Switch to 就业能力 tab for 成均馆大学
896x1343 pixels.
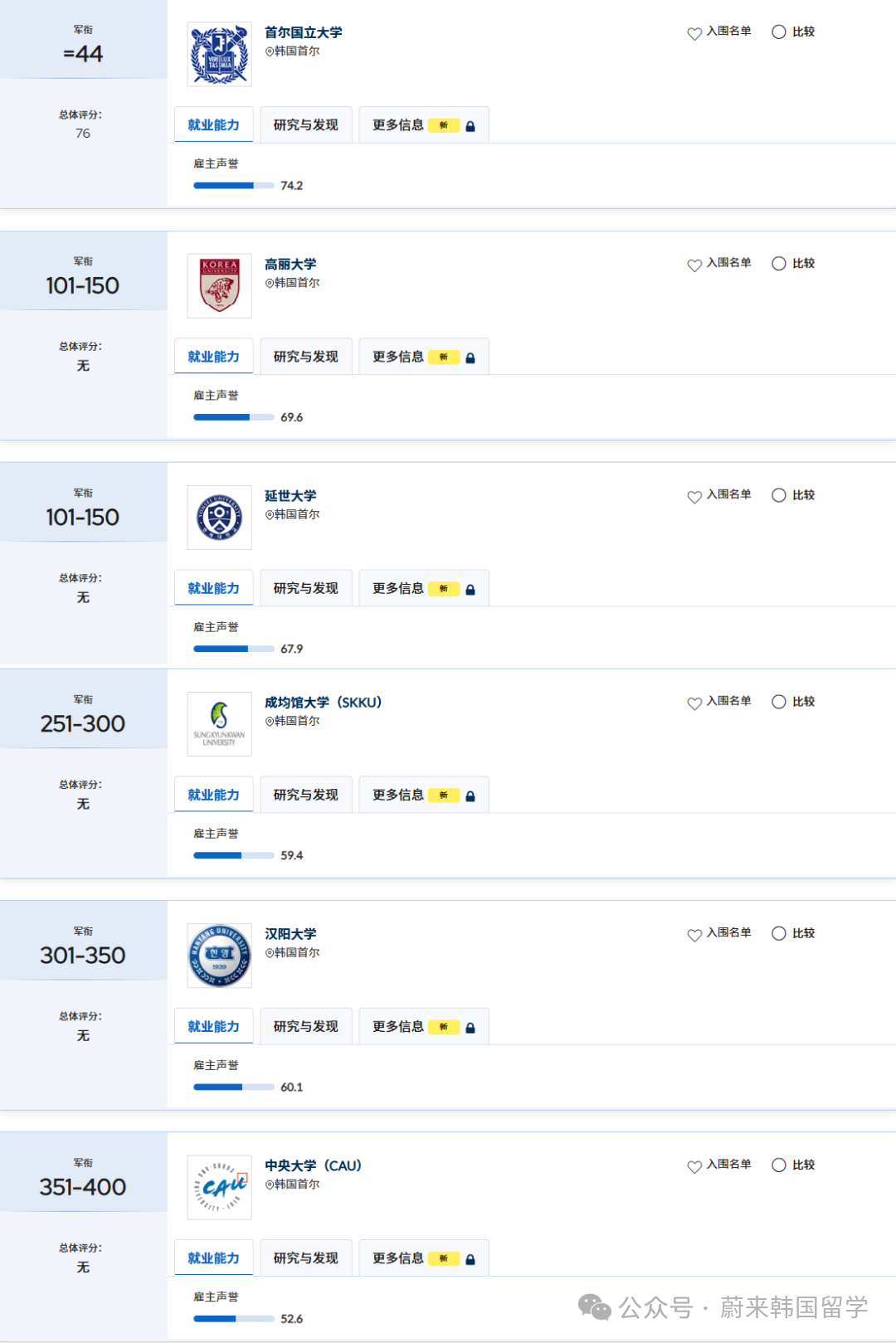coord(214,795)
